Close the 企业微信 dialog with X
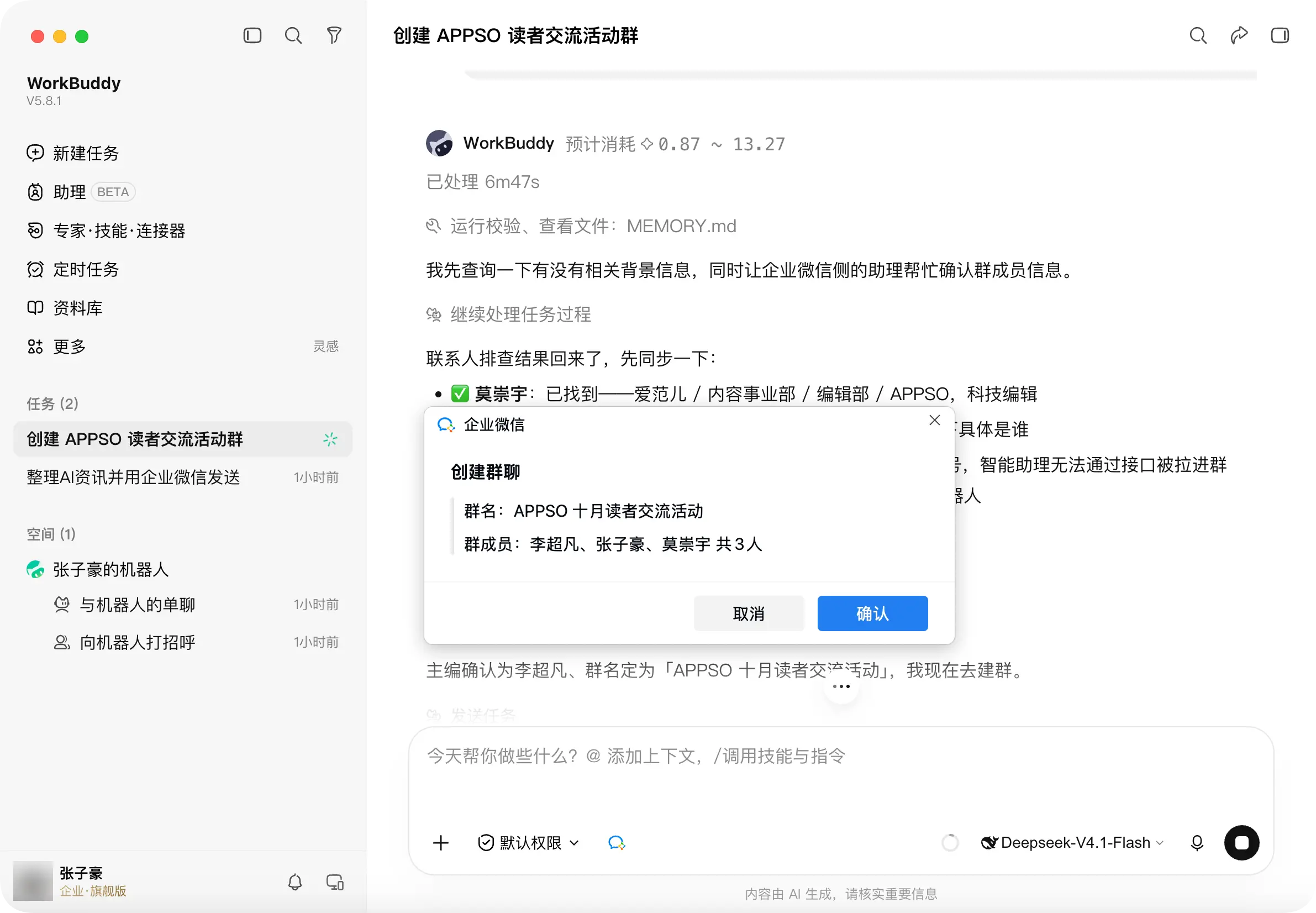Image resolution: width=1316 pixels, height=913 pixels. pyautogui.click(x=935, y=420)
